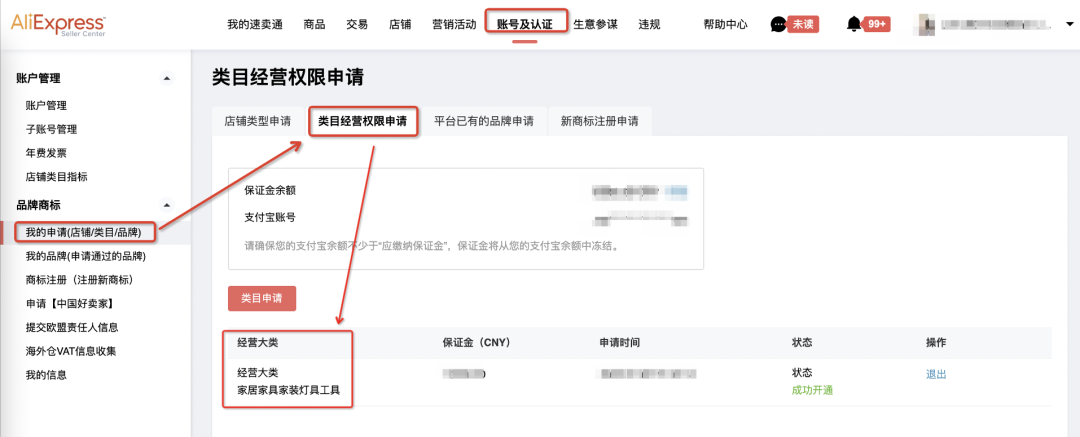The height and width of the screenshot is (437, 1080).
Task: Open 账号及认证 menu
Action: pyautogui.click(x=525, y=25)
